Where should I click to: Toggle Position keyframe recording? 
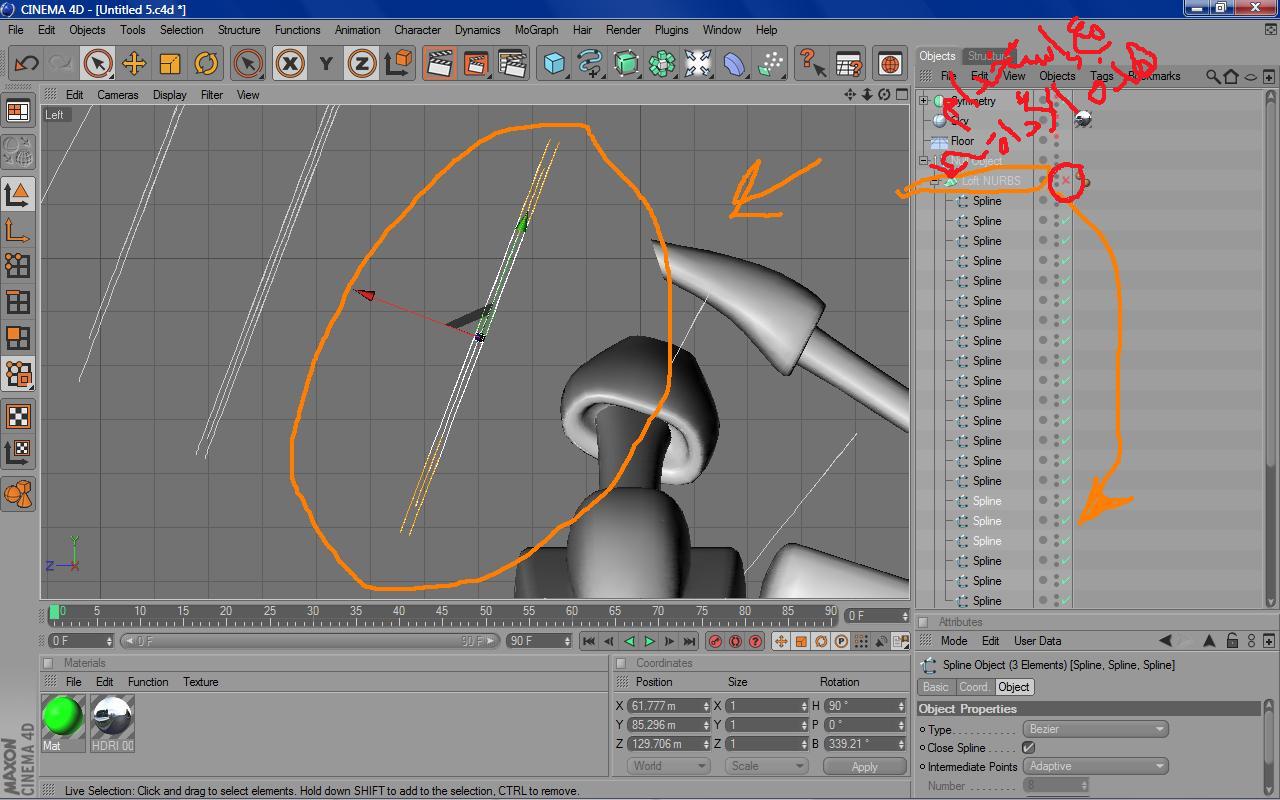[x=781, y=641]
